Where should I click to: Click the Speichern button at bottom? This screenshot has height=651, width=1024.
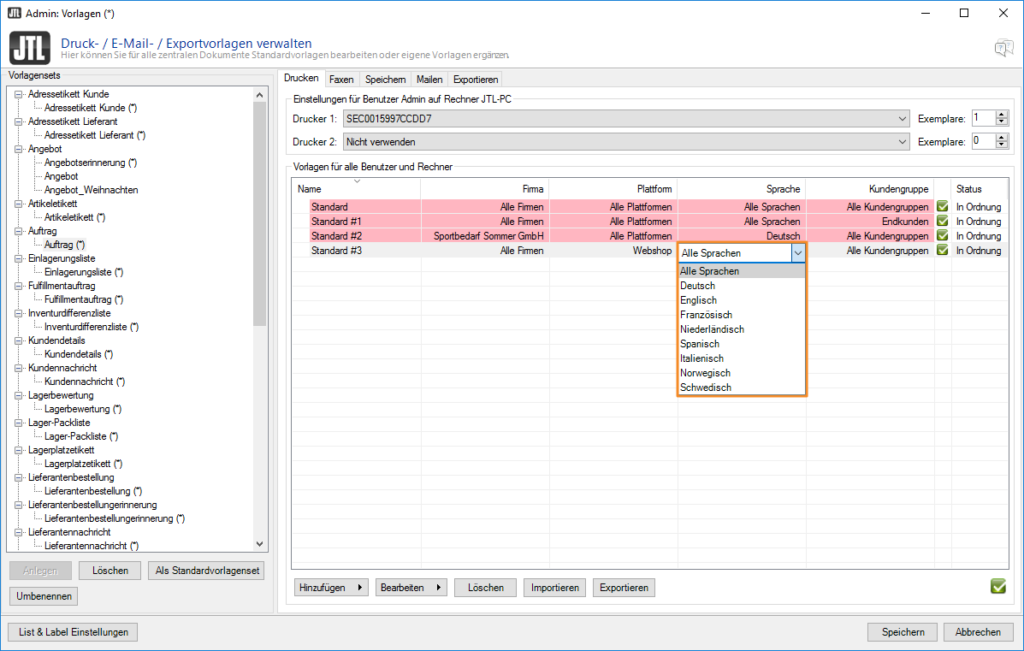[902, 632]
